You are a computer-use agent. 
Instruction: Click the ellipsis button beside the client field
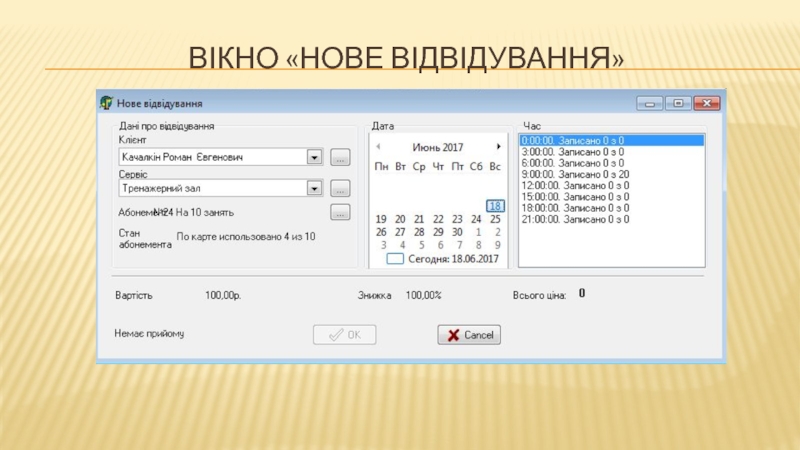point(340,157)
